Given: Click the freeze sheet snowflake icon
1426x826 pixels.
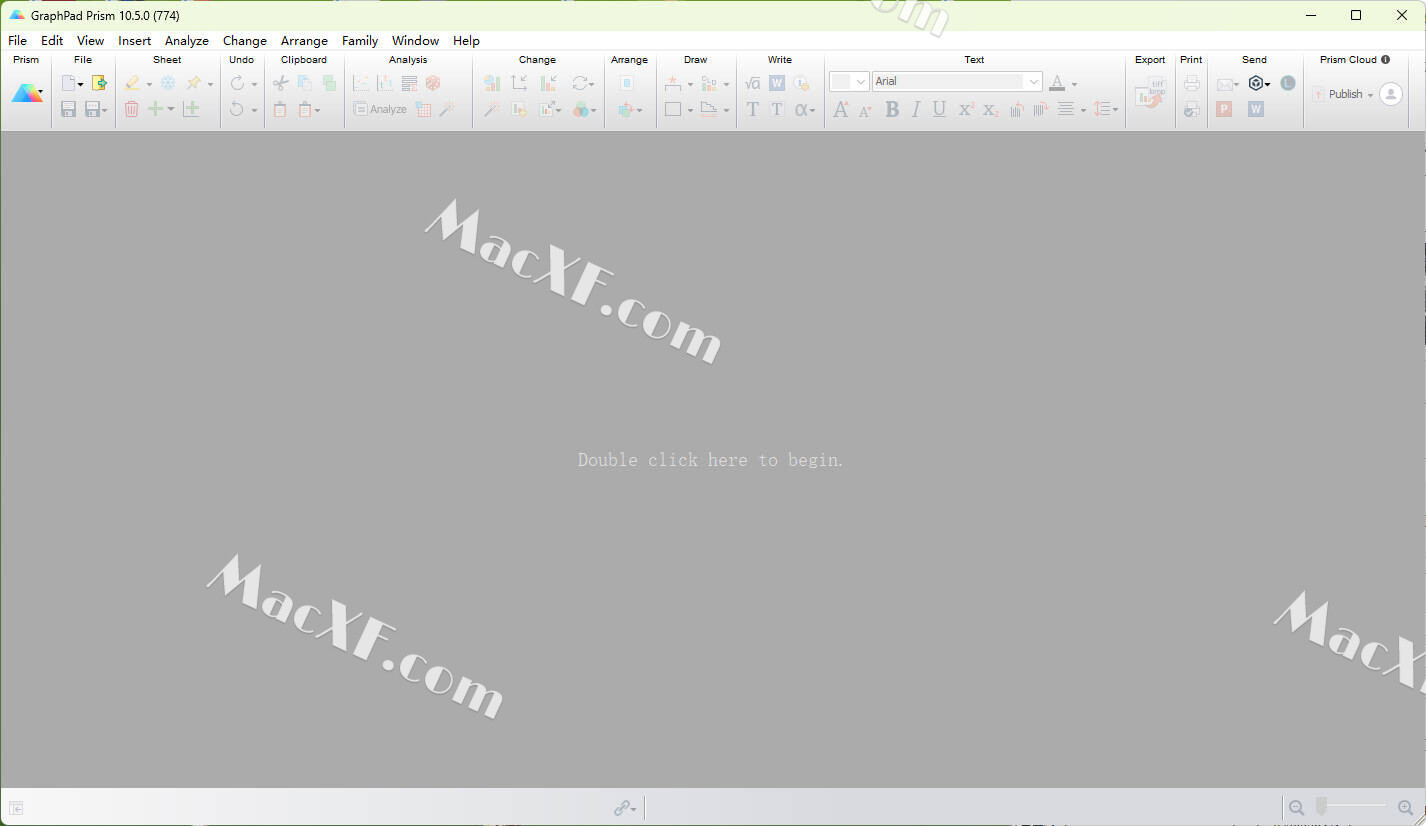Looking at the screenshot, I should point(168,83).
